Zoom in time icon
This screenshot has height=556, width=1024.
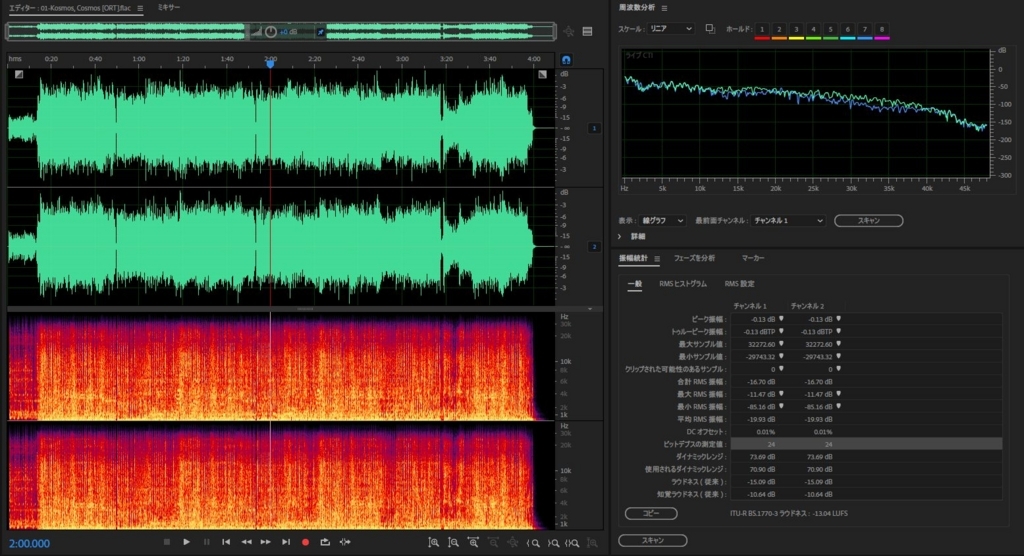coord(473,542)
